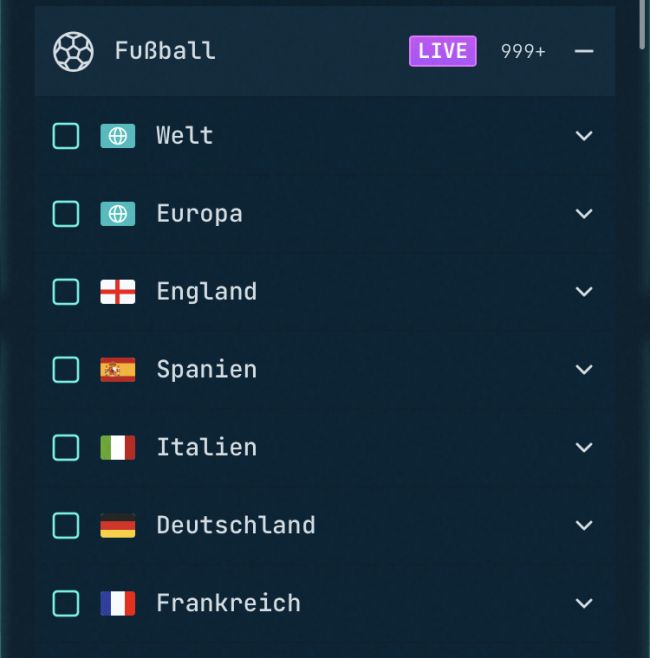Click the soccer ball icon

[x=73, y=51]
